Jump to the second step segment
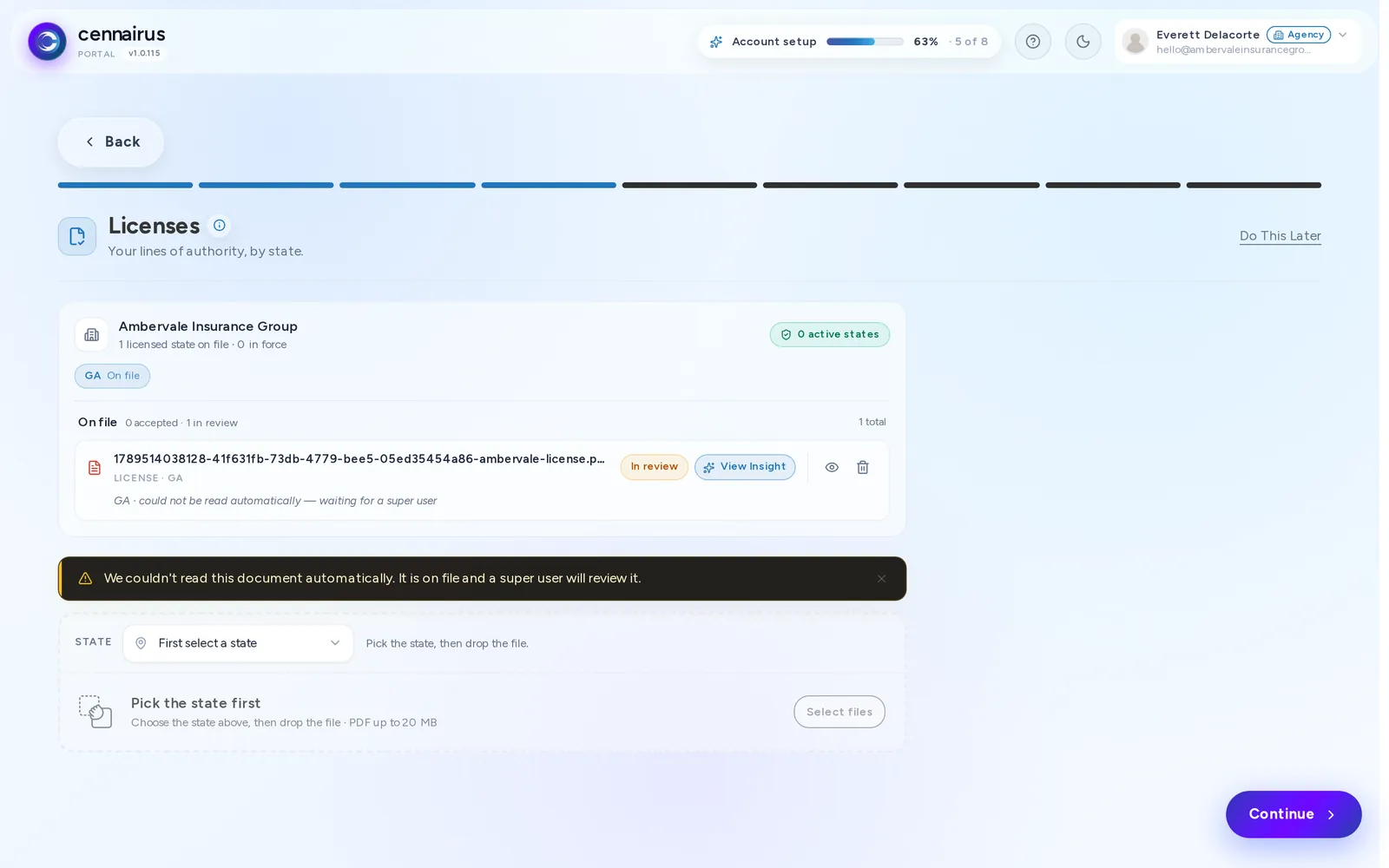 [x=266, y=185]
